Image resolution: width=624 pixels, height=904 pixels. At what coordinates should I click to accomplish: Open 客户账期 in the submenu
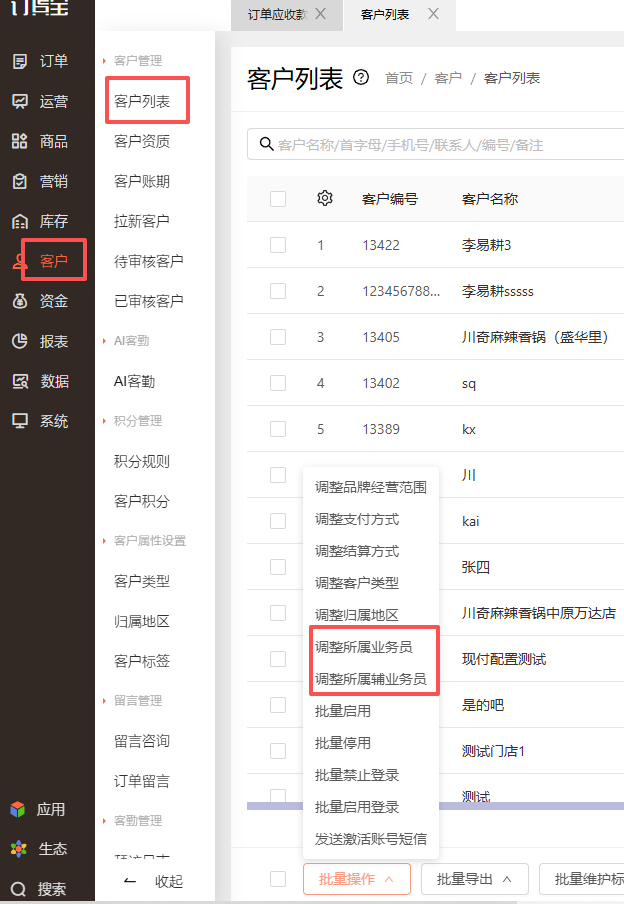pyautogui.click(x=142, y=181)
